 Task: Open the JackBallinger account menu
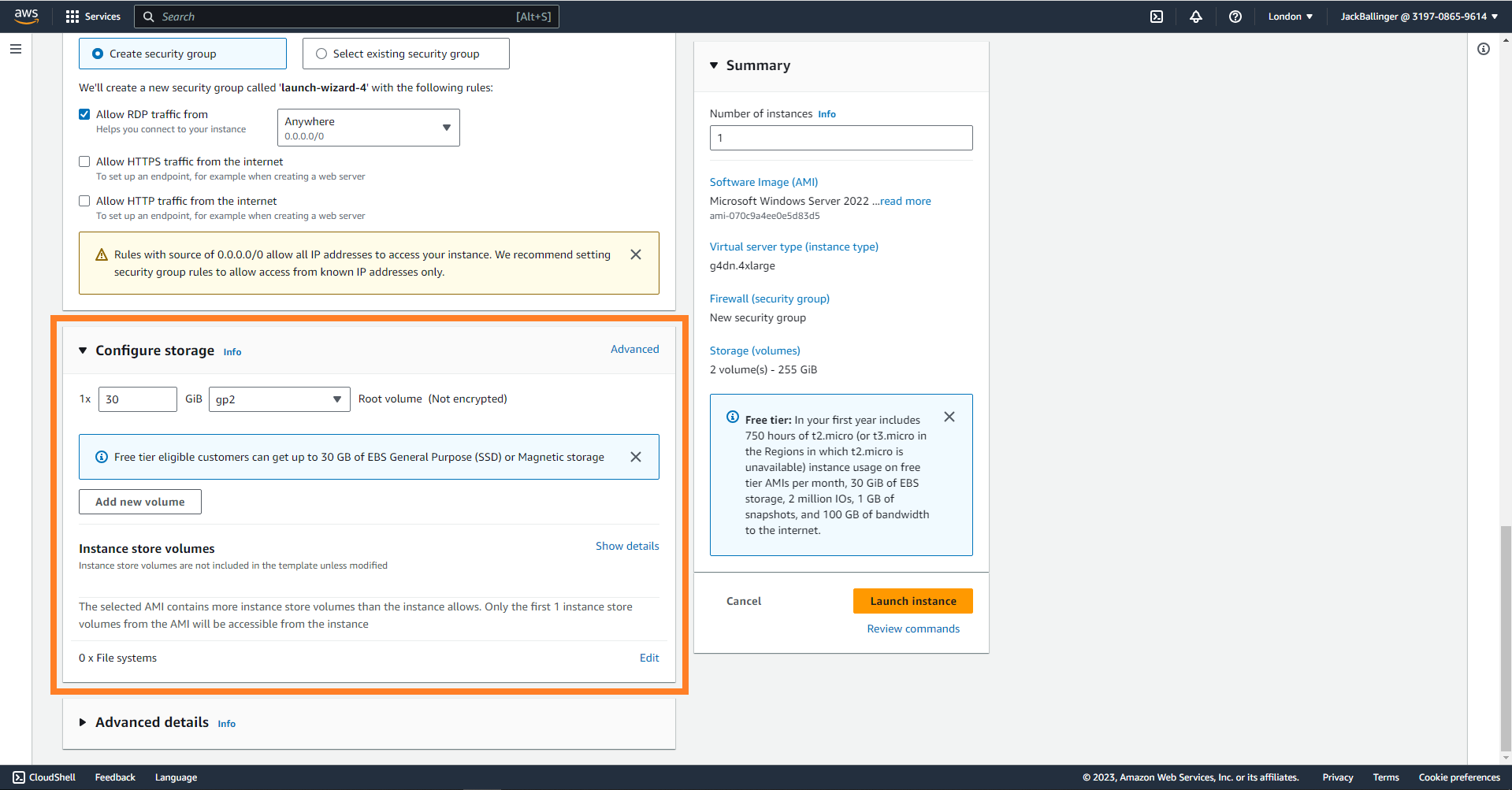(x=1418, y=17)
